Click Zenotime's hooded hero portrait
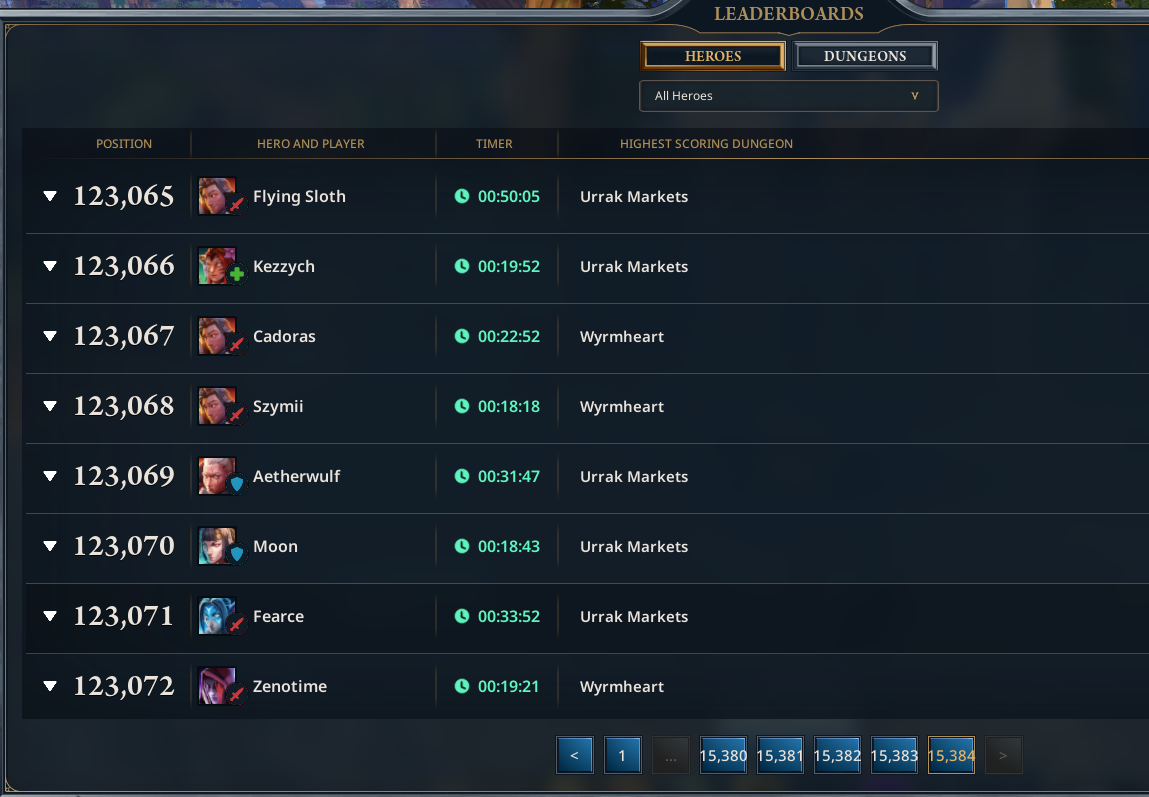 (x=218, y=686)
